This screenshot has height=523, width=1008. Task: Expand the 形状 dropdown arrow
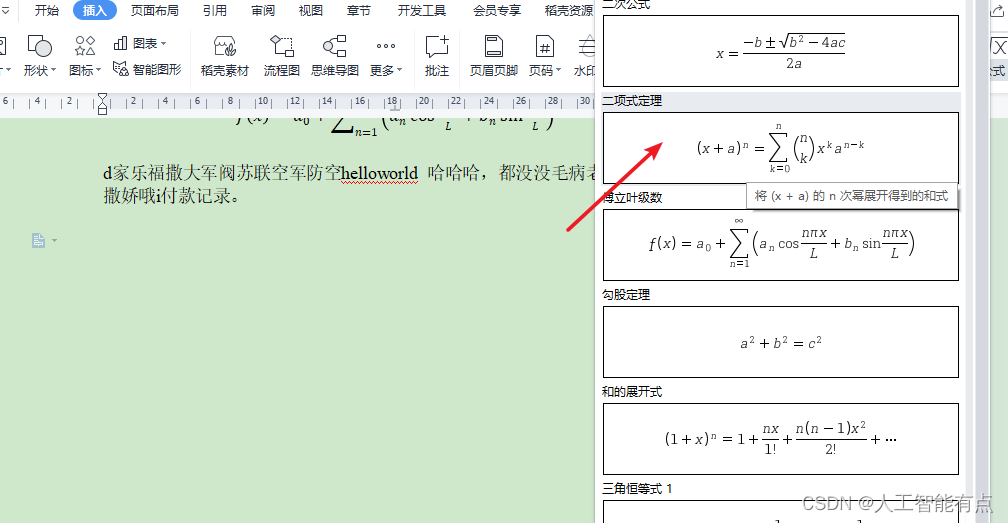tap(53, 70)
